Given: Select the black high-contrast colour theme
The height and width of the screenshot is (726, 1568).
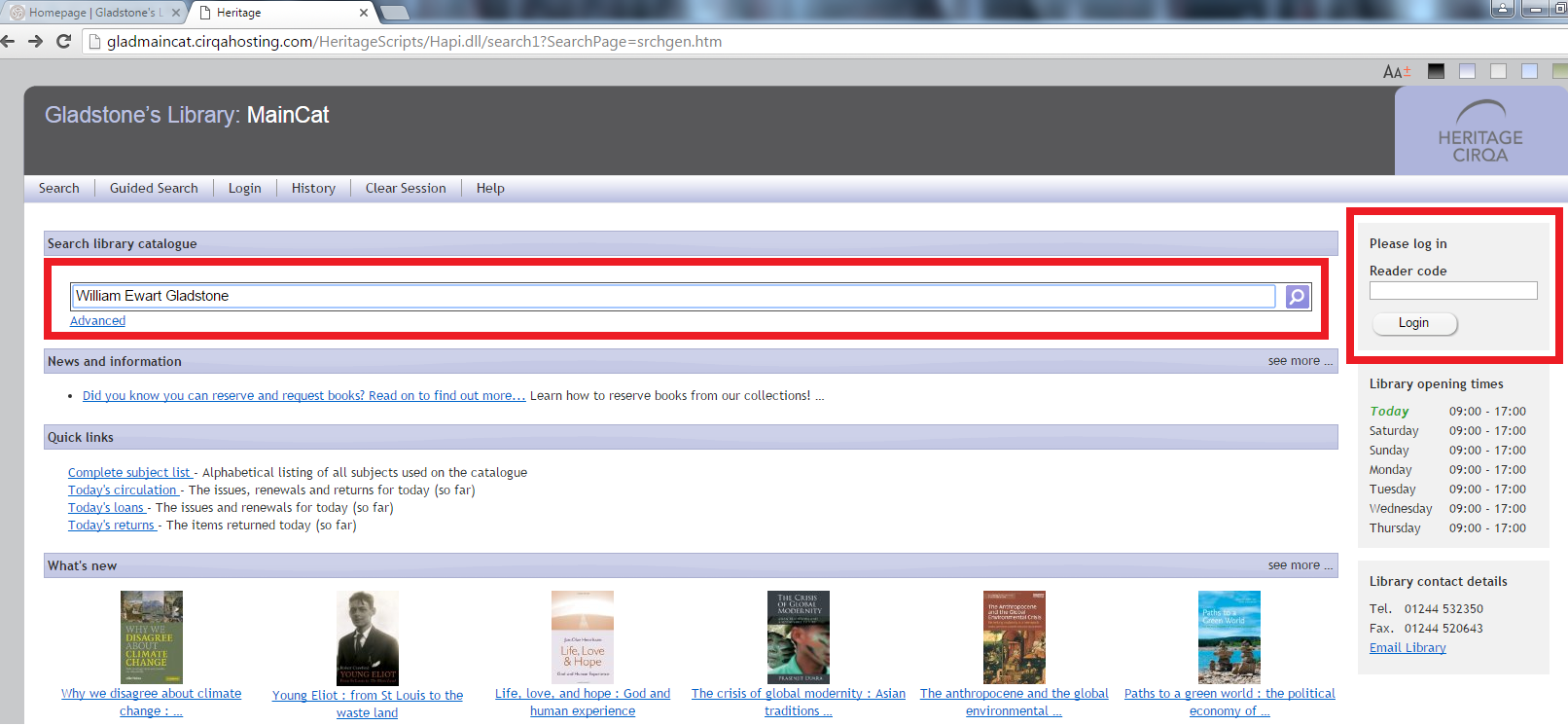Looking at the screenshot, I should [x=1436, y=71].
